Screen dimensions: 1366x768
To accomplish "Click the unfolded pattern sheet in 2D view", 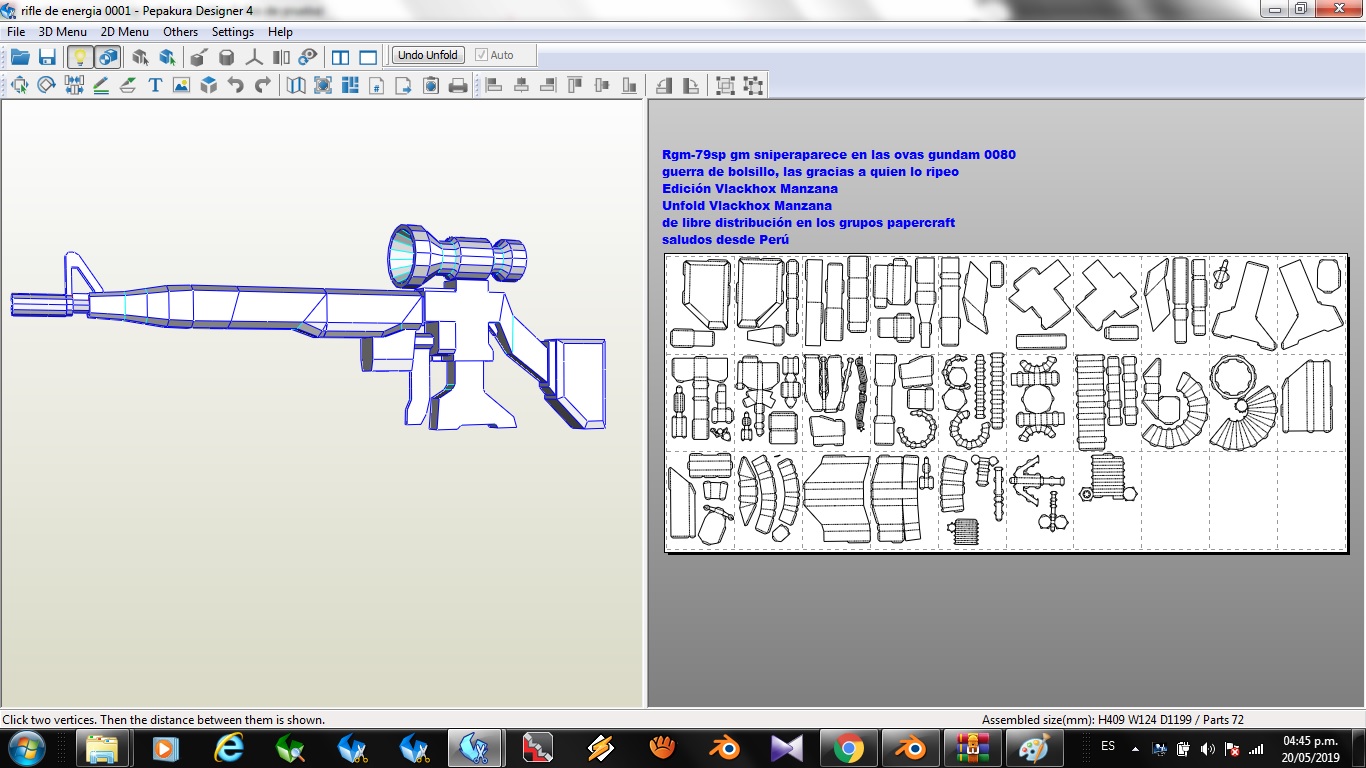I will [1006, 402].
